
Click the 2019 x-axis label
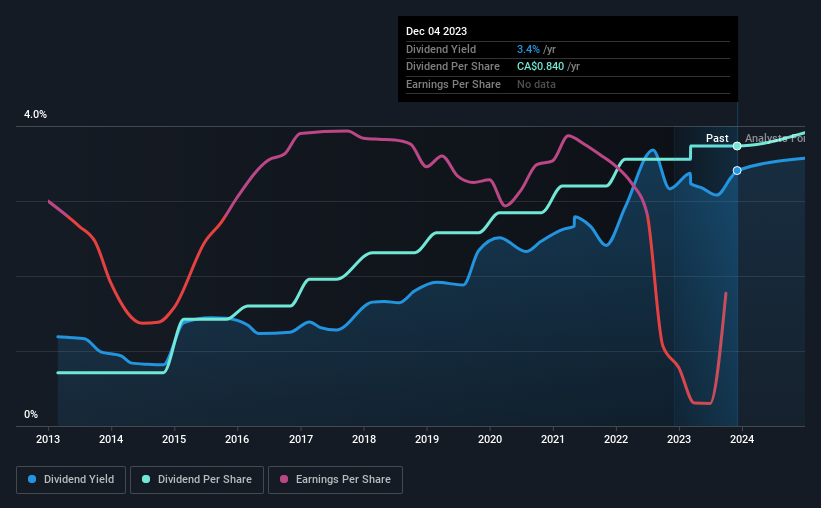(x=427, y=439)
